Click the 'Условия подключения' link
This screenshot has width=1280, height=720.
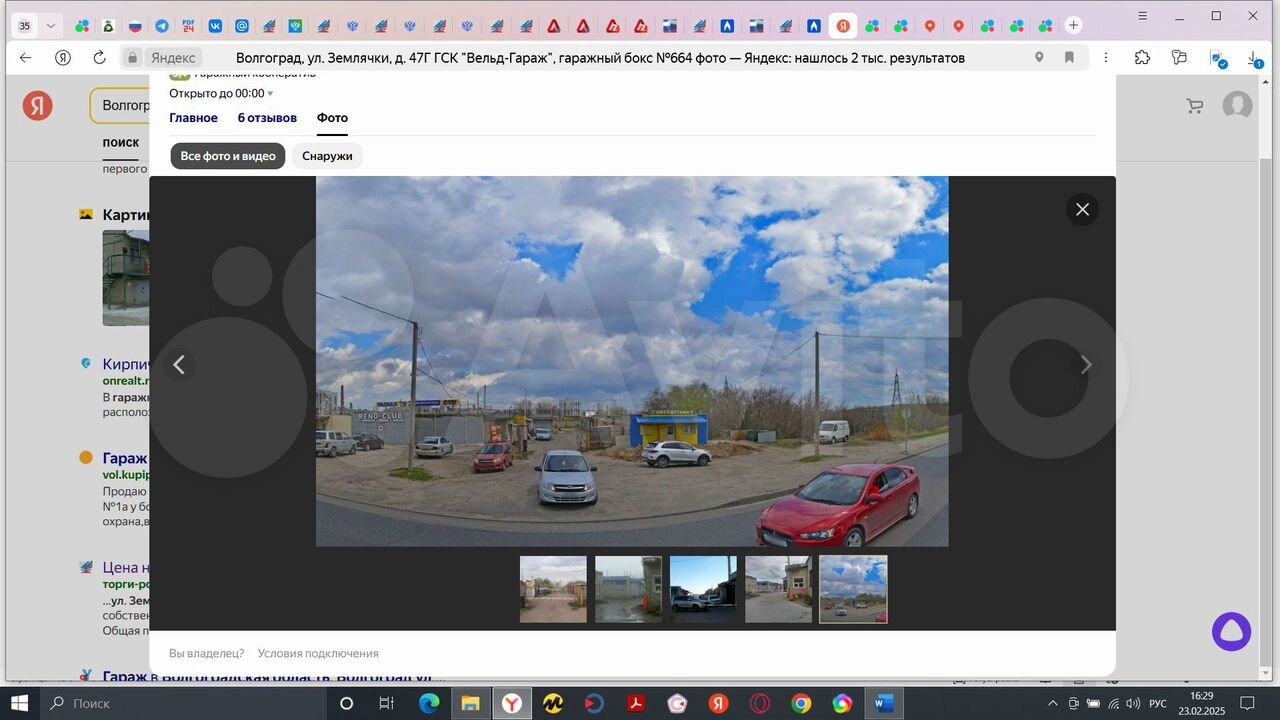tap(318, 653)
